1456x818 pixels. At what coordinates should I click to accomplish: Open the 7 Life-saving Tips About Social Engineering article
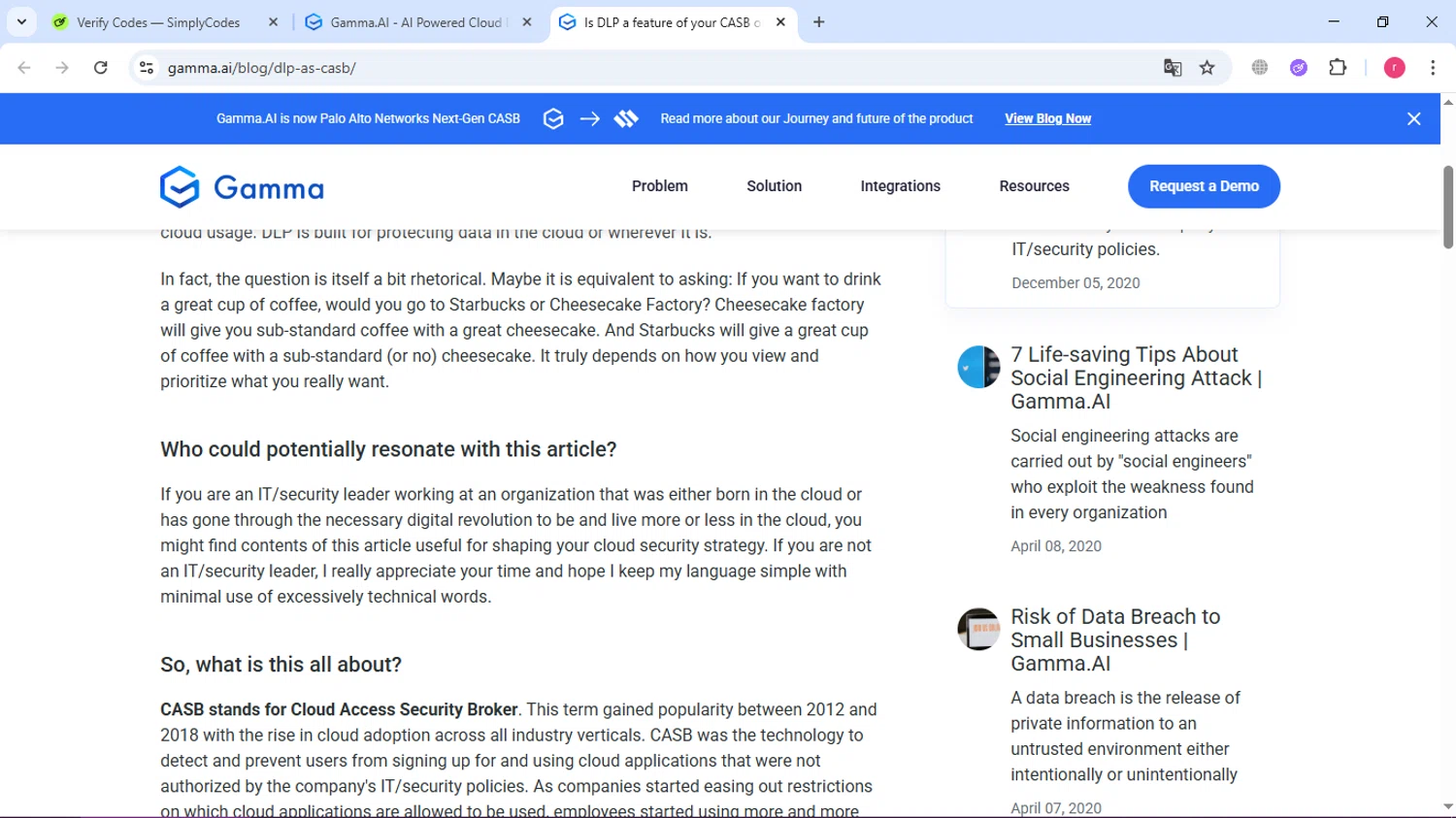(1137, 378)
